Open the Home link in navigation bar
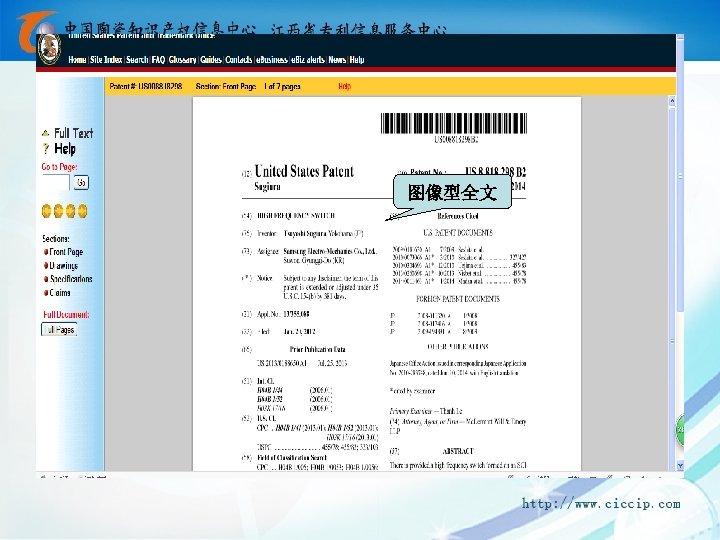Image resolution: width=720 pixels, height=540 pixels. 77,60
